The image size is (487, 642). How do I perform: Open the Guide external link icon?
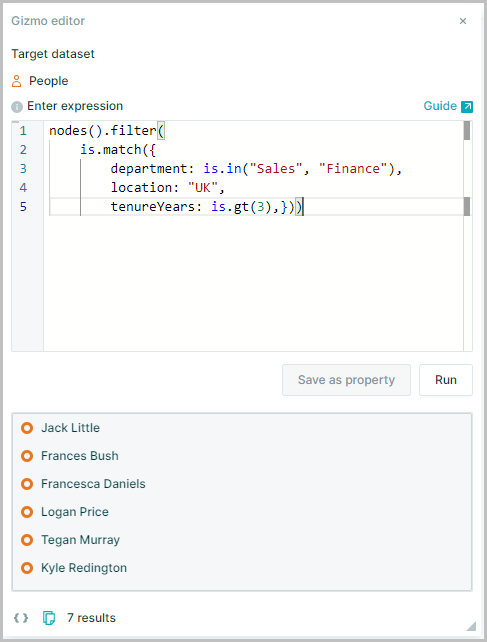467,106
